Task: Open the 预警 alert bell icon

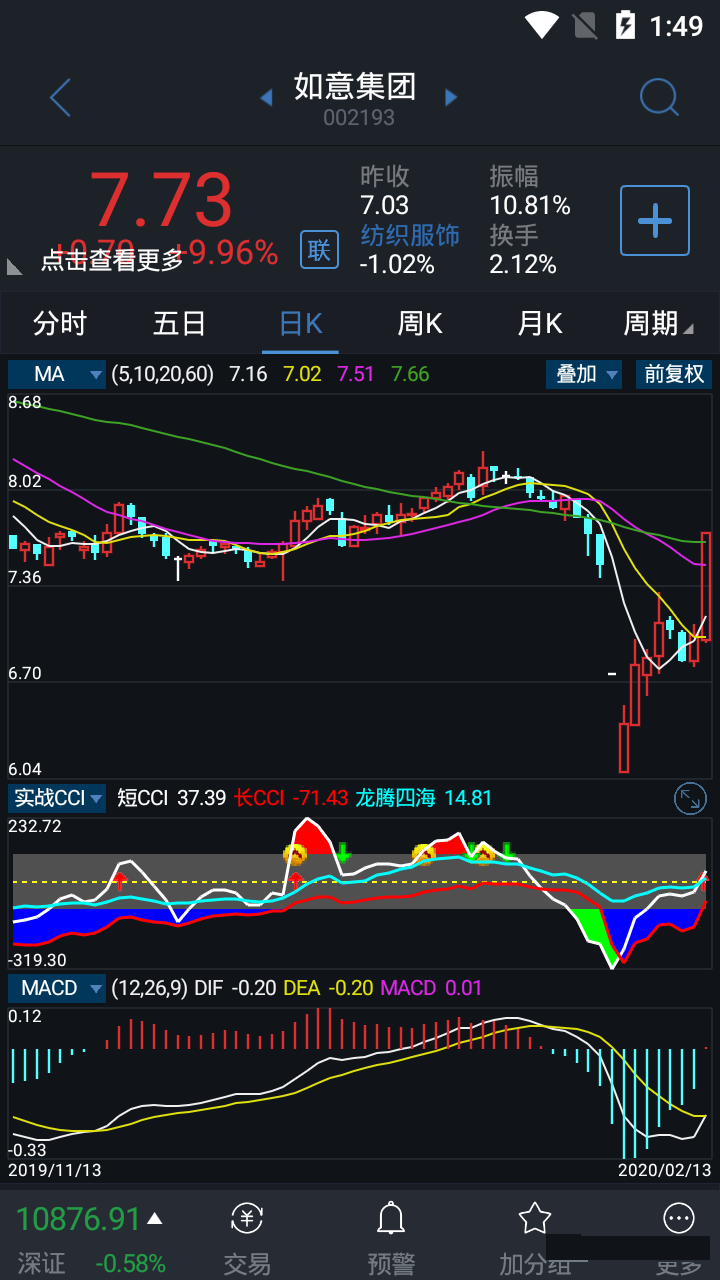Action: click(390, 1218)
